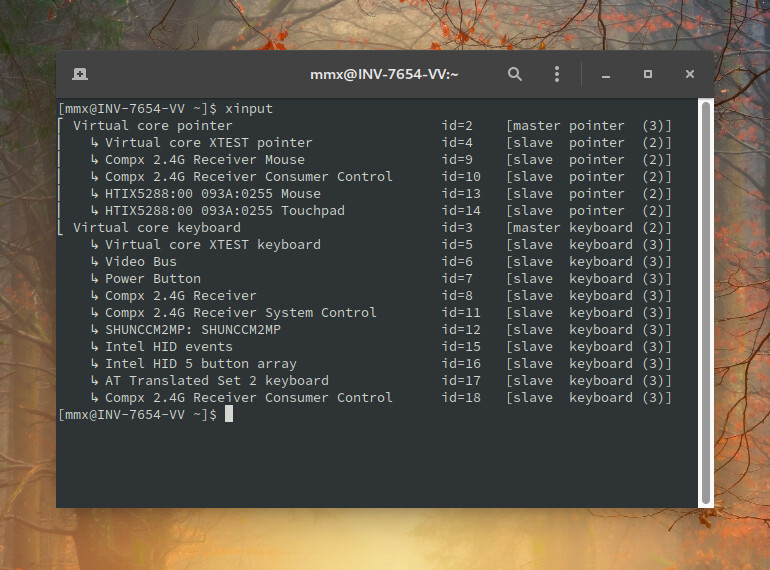This screenshot has height=570, width=770.
Task: Click Compx Consumer Control id=10 row name
Action: pyautogui.click(x=248, y=177)
